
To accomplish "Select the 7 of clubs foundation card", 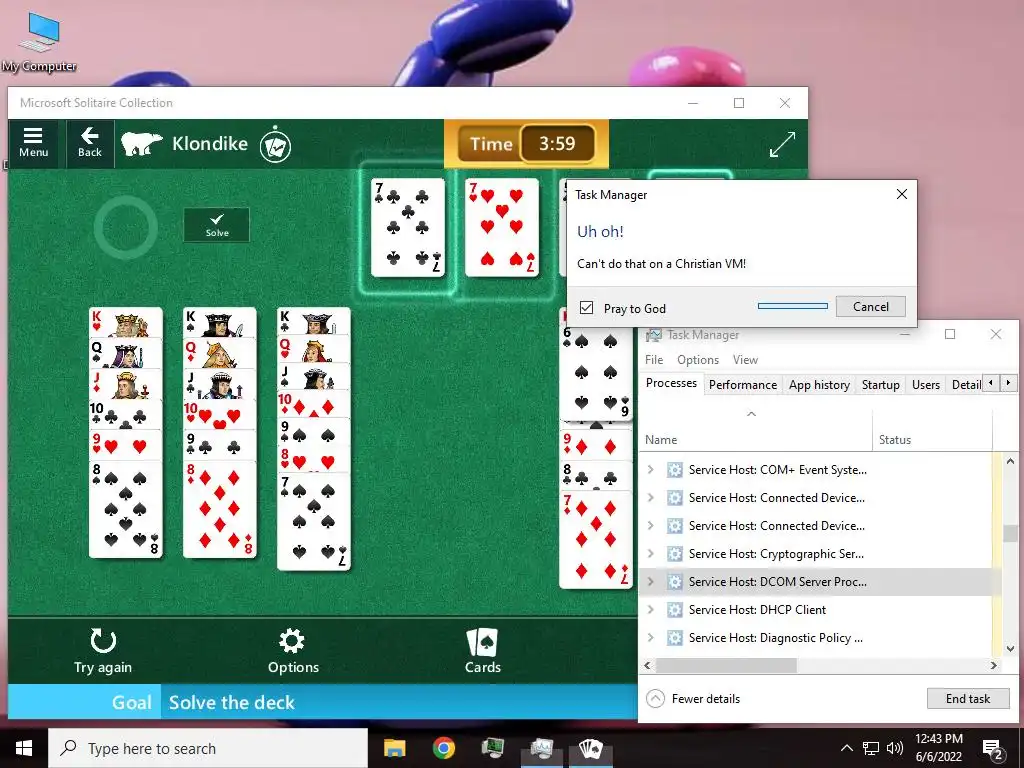I will [x=408, y=227].
